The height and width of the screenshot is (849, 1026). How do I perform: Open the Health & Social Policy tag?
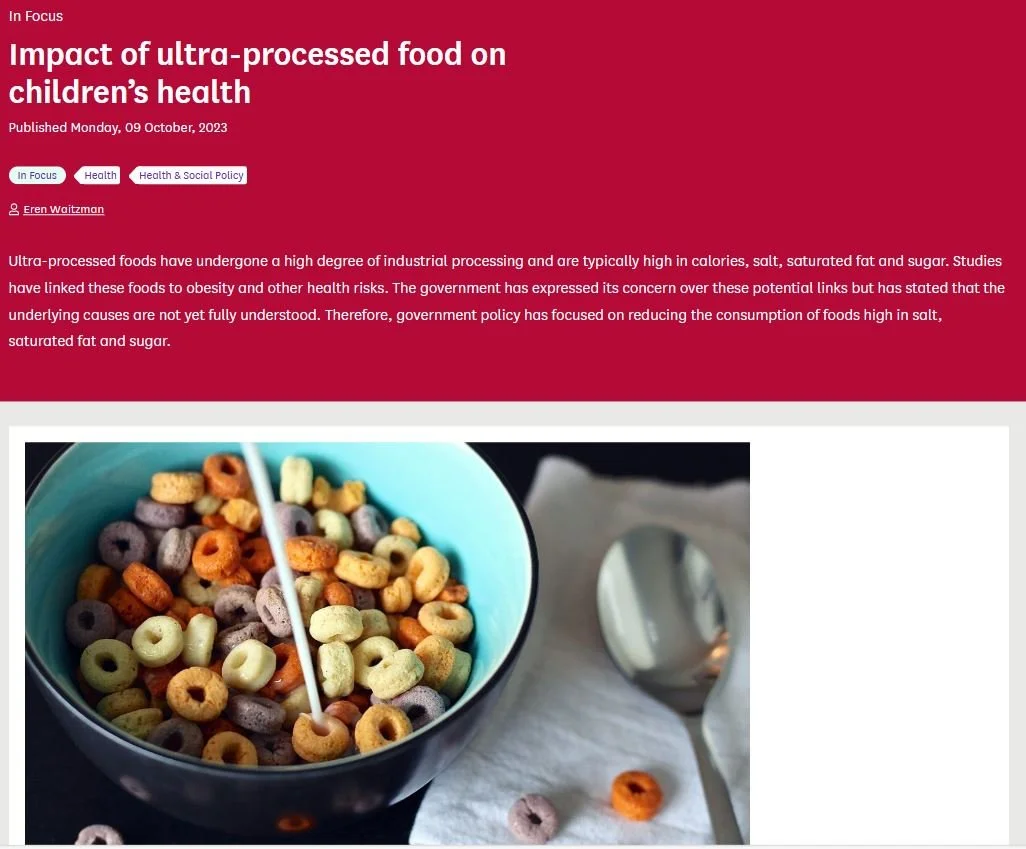pos(188,175)
